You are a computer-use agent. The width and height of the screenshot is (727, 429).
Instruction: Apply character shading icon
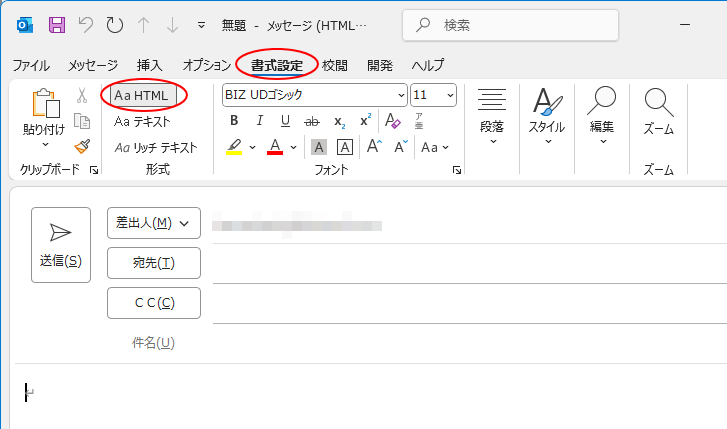coord(319,147)
